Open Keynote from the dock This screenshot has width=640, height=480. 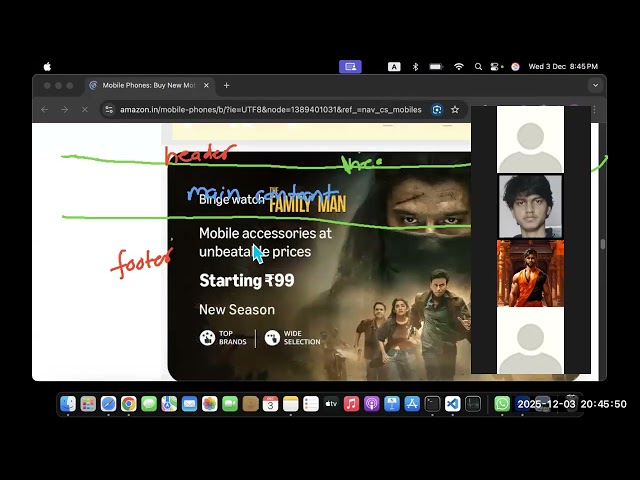tap(392, 404)
